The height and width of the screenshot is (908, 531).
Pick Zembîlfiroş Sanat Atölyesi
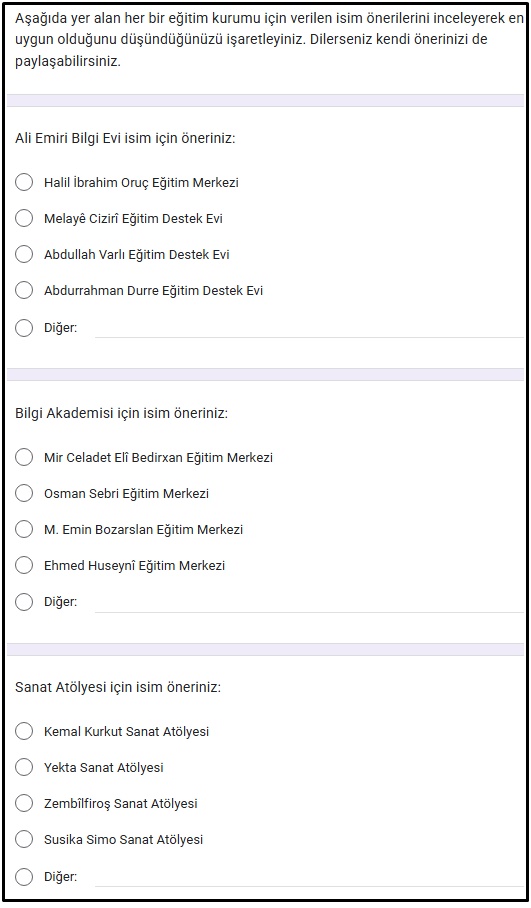tap(24, 803)
